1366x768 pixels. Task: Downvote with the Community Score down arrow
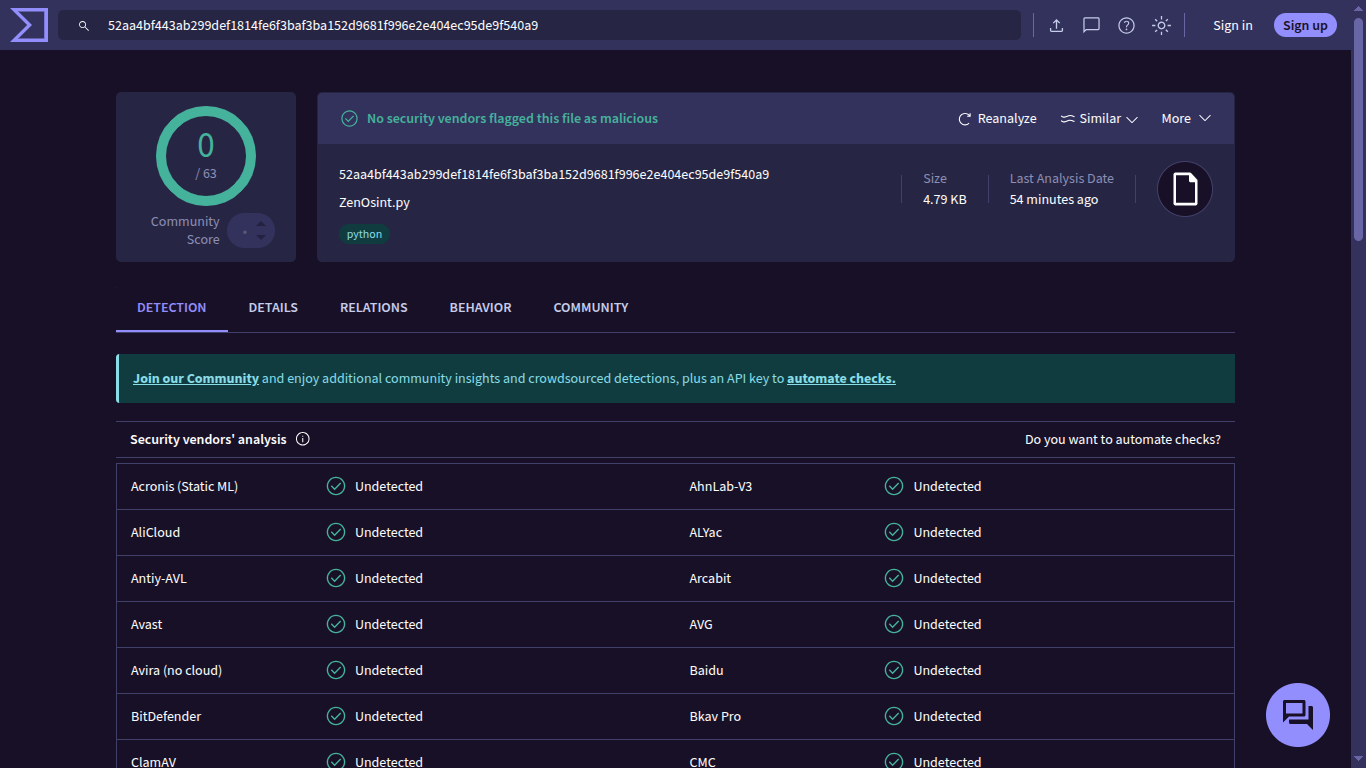point(261,237)
